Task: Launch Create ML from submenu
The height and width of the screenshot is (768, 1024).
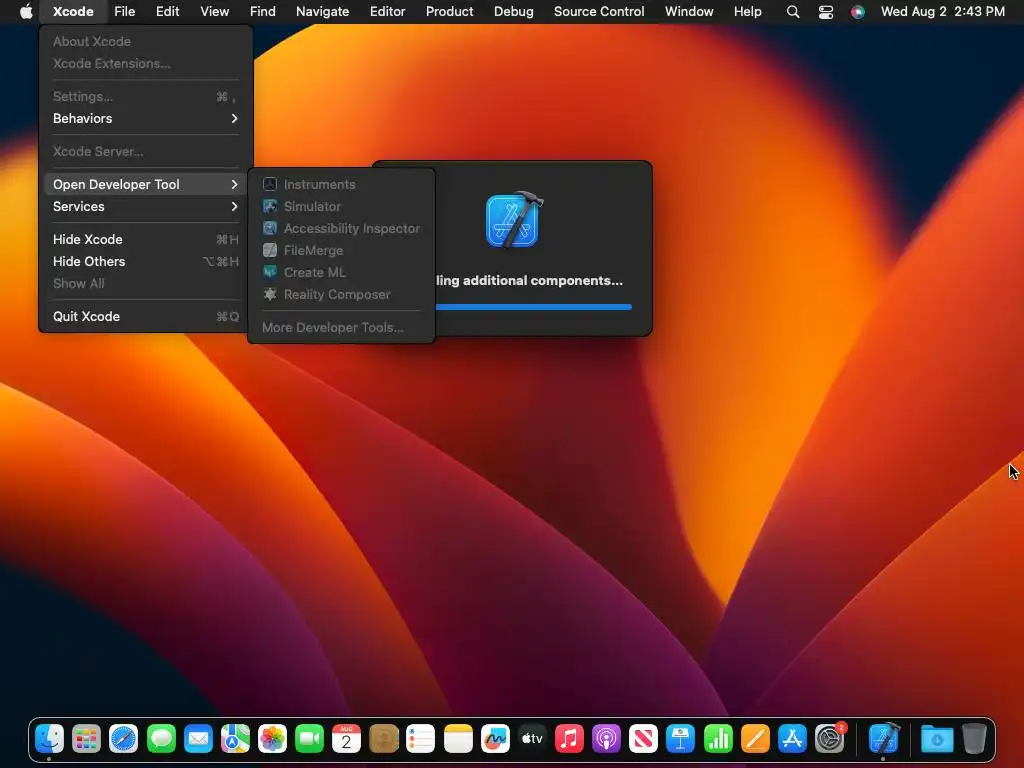Action: [340, 272]
